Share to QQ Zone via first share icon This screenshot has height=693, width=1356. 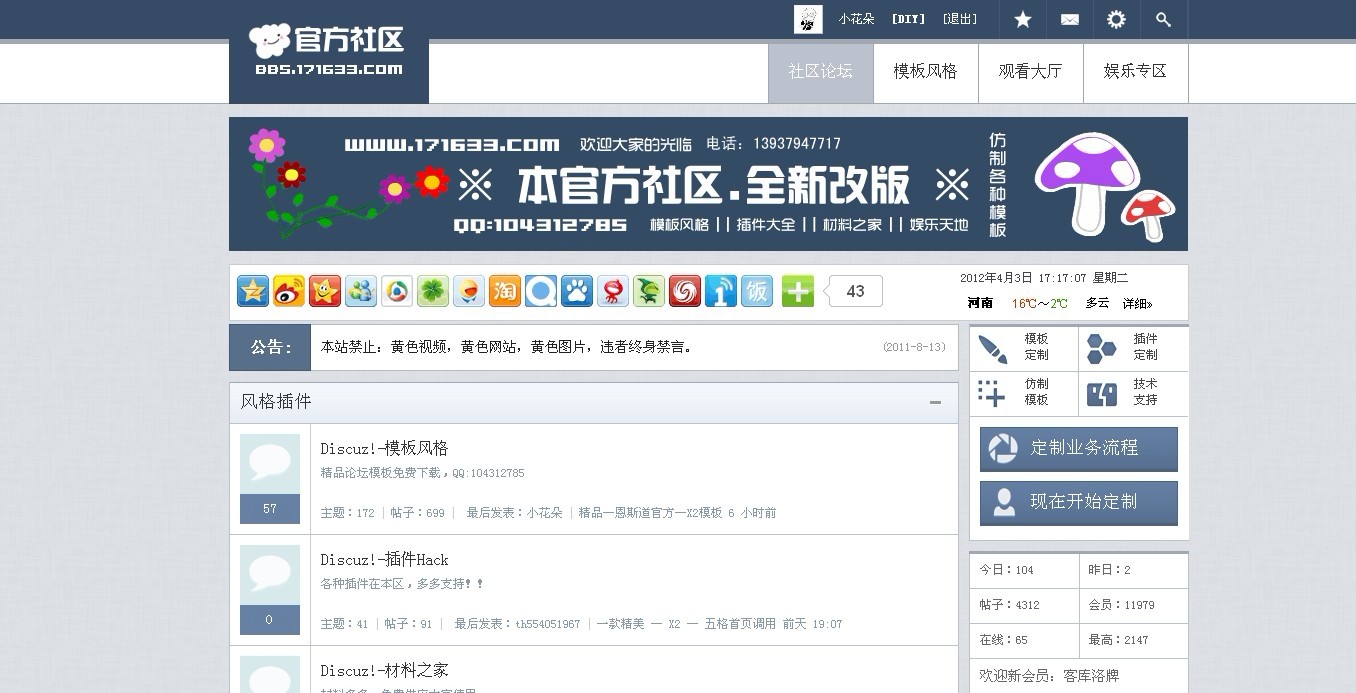coord(252,291)
